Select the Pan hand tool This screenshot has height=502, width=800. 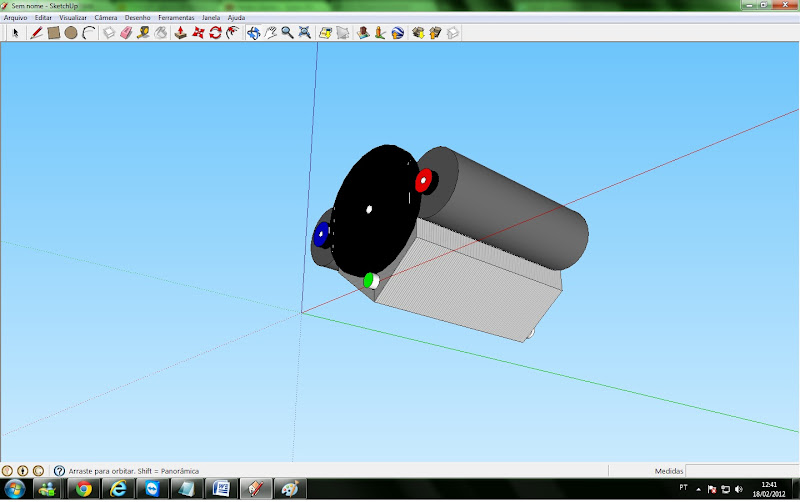(270, 33)
